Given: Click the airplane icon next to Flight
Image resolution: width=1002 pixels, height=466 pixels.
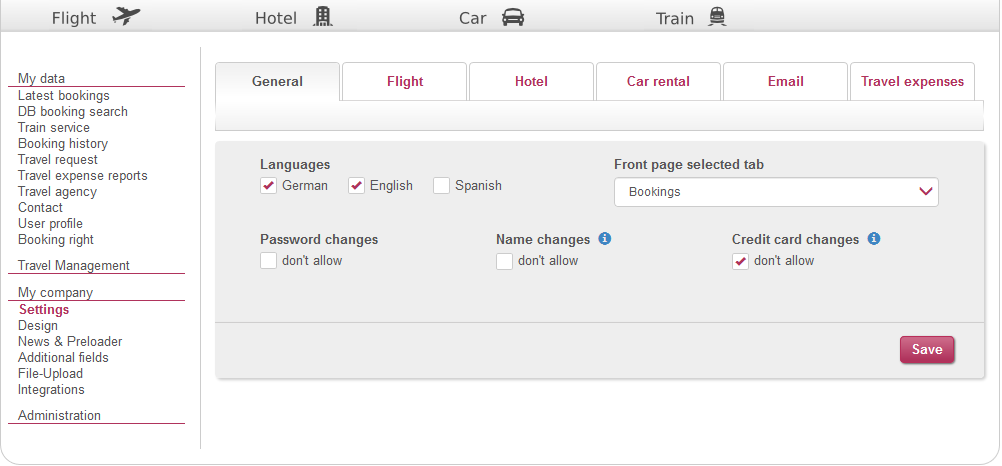Looking at the screenshot, I should [x=126, y=17].
